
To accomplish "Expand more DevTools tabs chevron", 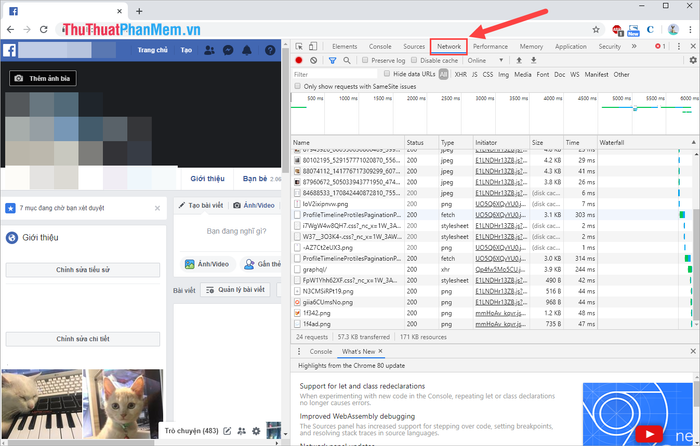I will (x=633, y=46).
